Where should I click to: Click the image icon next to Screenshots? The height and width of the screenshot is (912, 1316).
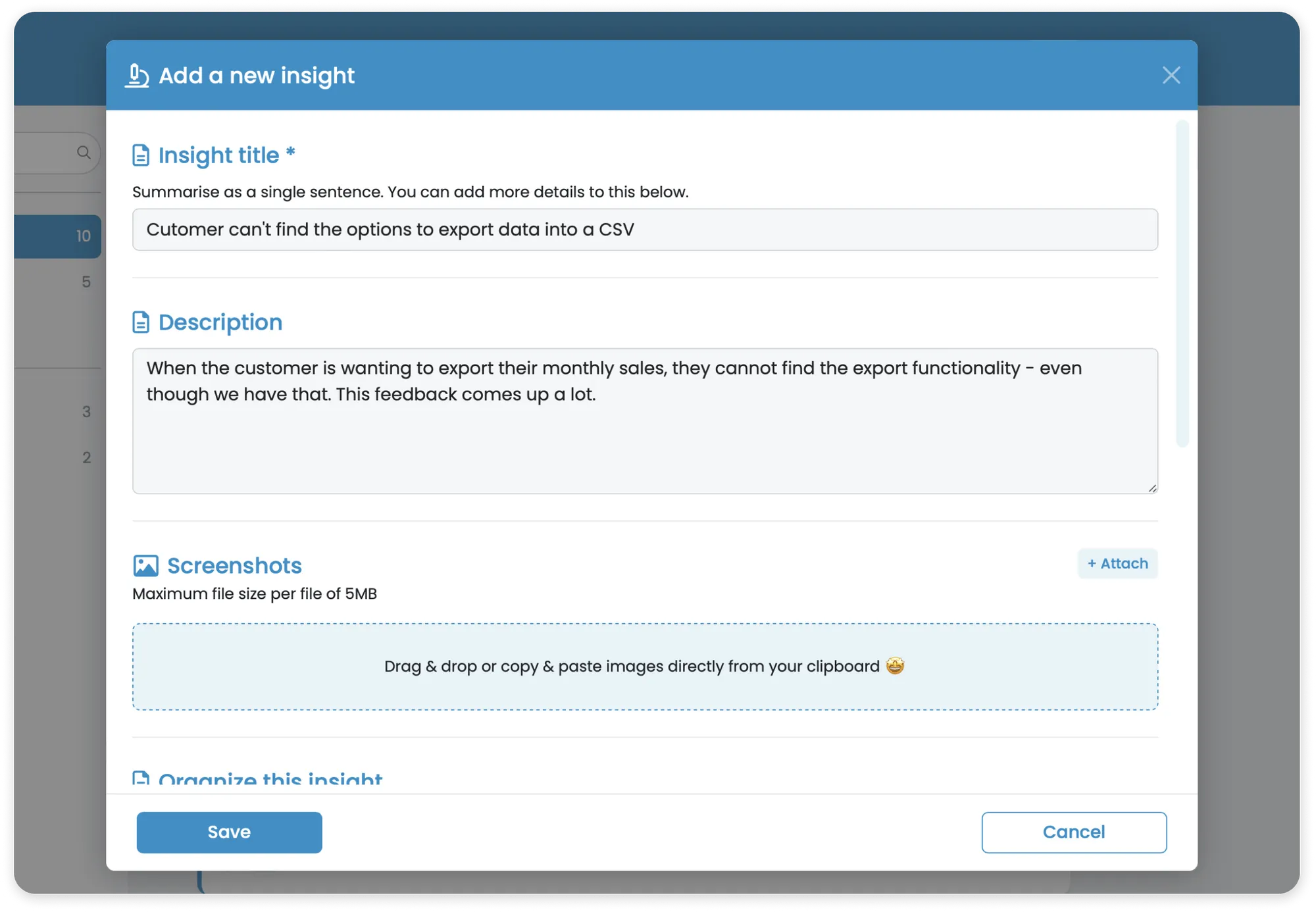146,565
